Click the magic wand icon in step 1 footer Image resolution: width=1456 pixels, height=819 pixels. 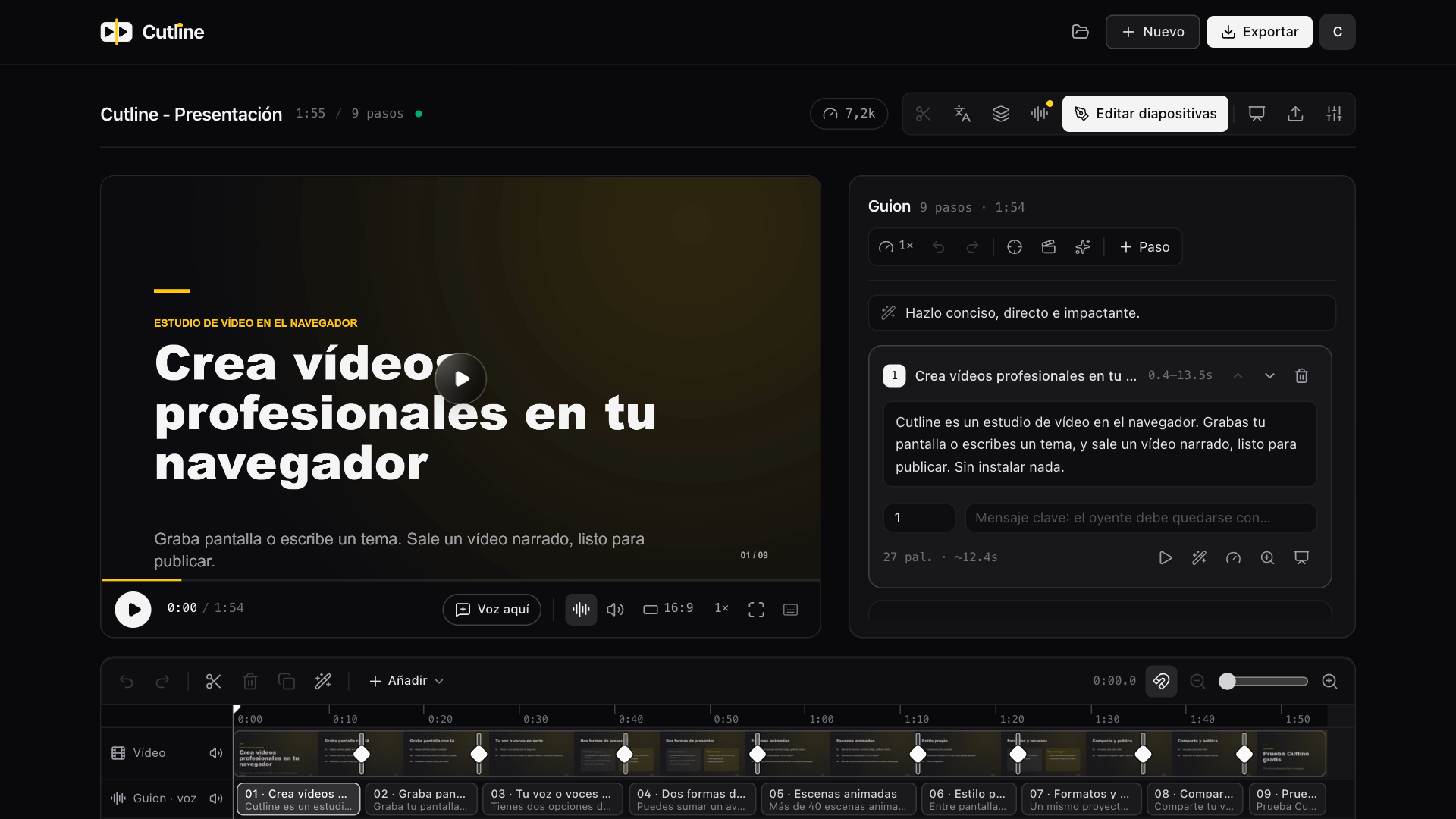pos(1199,558)
